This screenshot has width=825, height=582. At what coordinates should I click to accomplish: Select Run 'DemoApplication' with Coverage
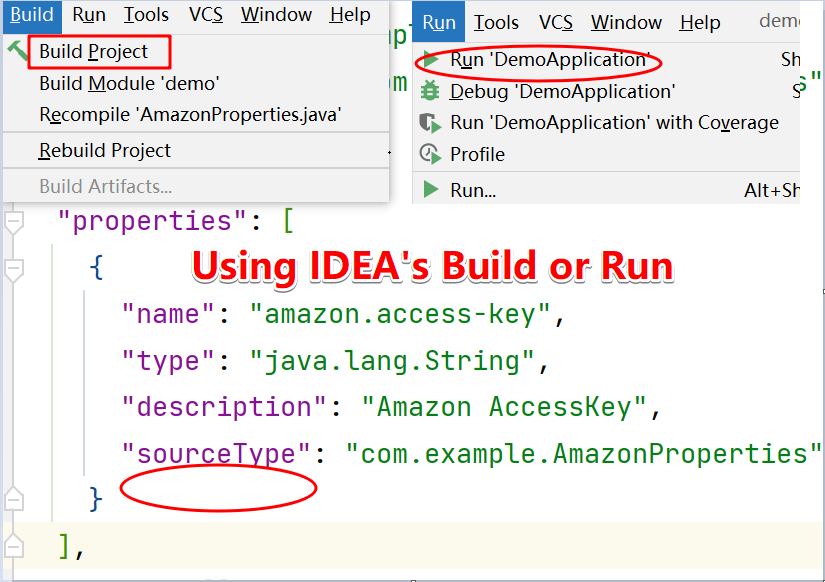[x=615, y=123]
